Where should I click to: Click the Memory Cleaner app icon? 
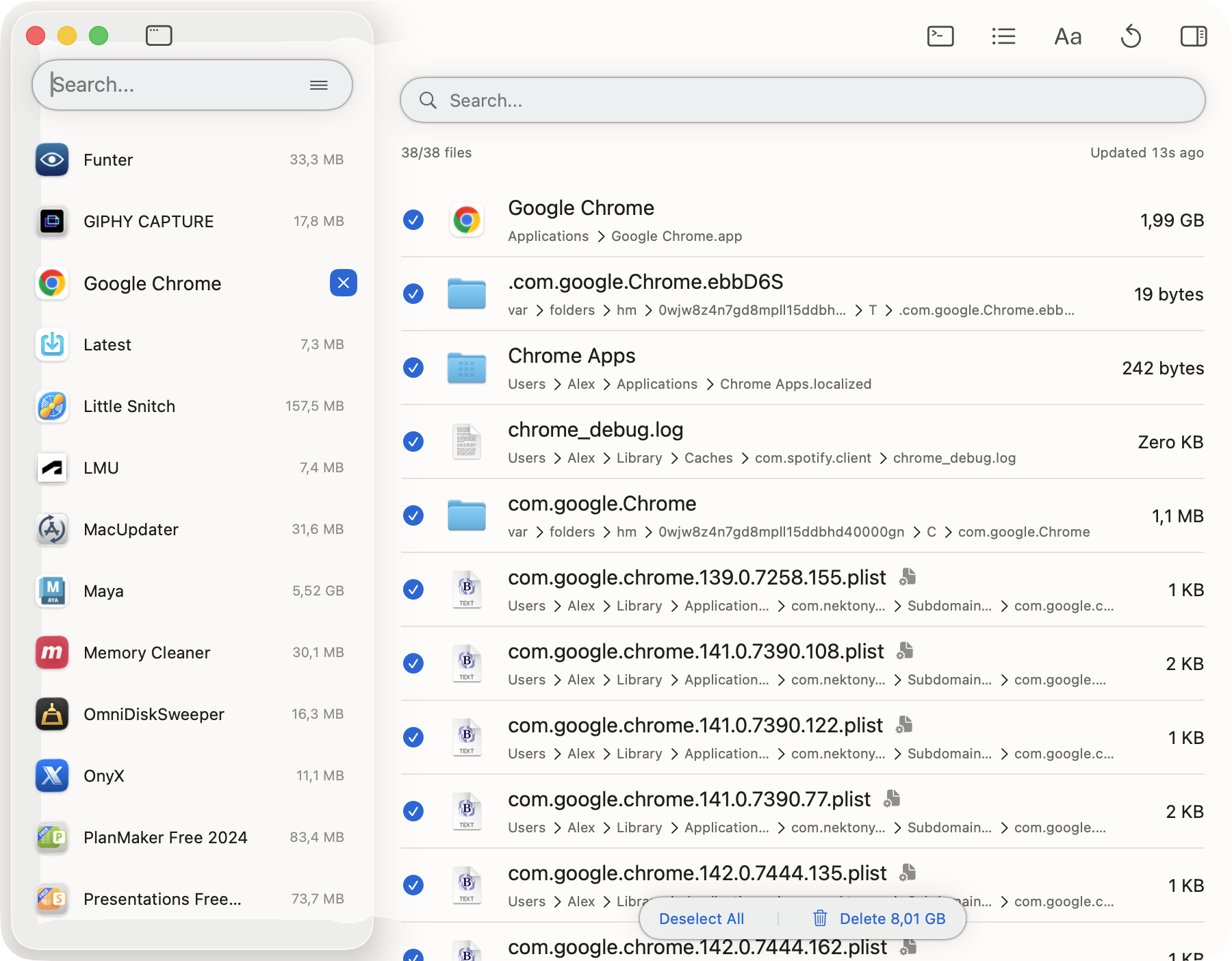[52, 652]
